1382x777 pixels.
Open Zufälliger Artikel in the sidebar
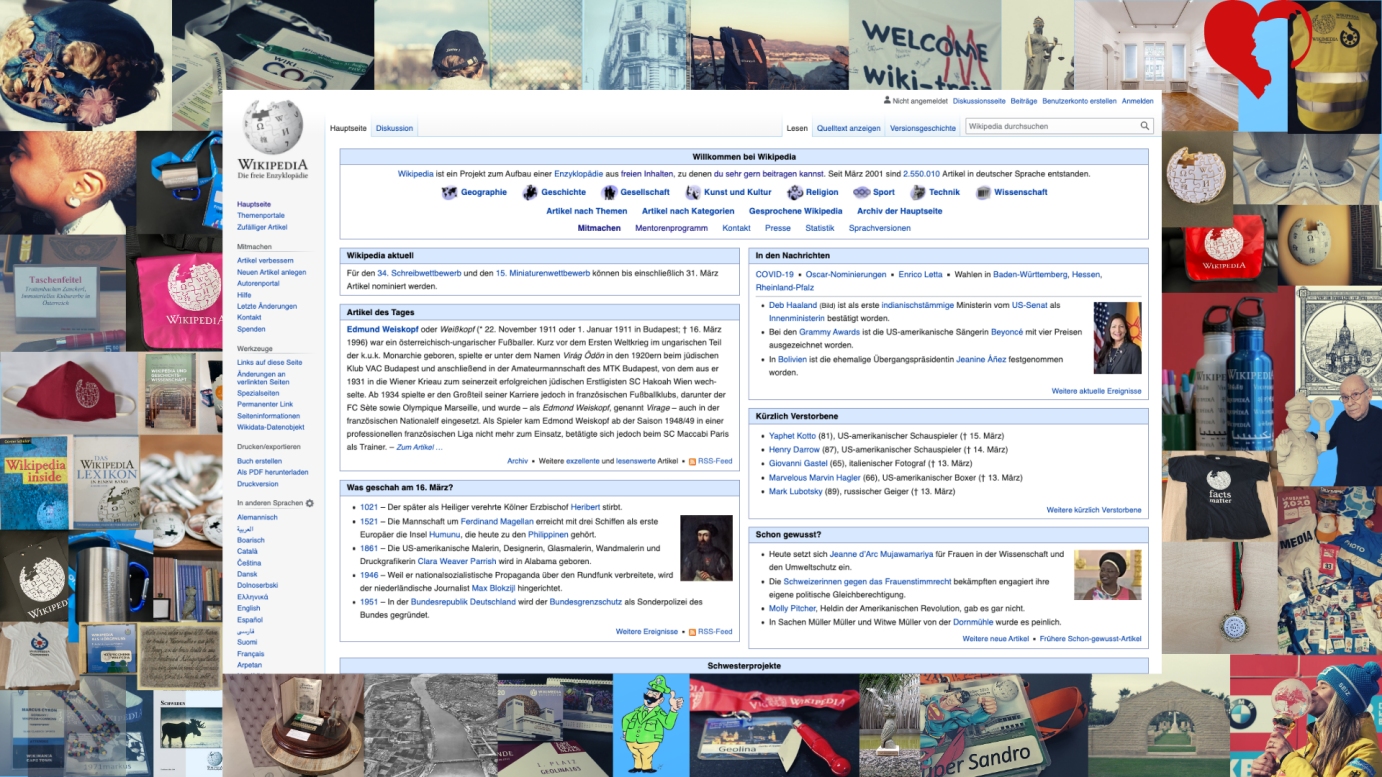[262, 227]
